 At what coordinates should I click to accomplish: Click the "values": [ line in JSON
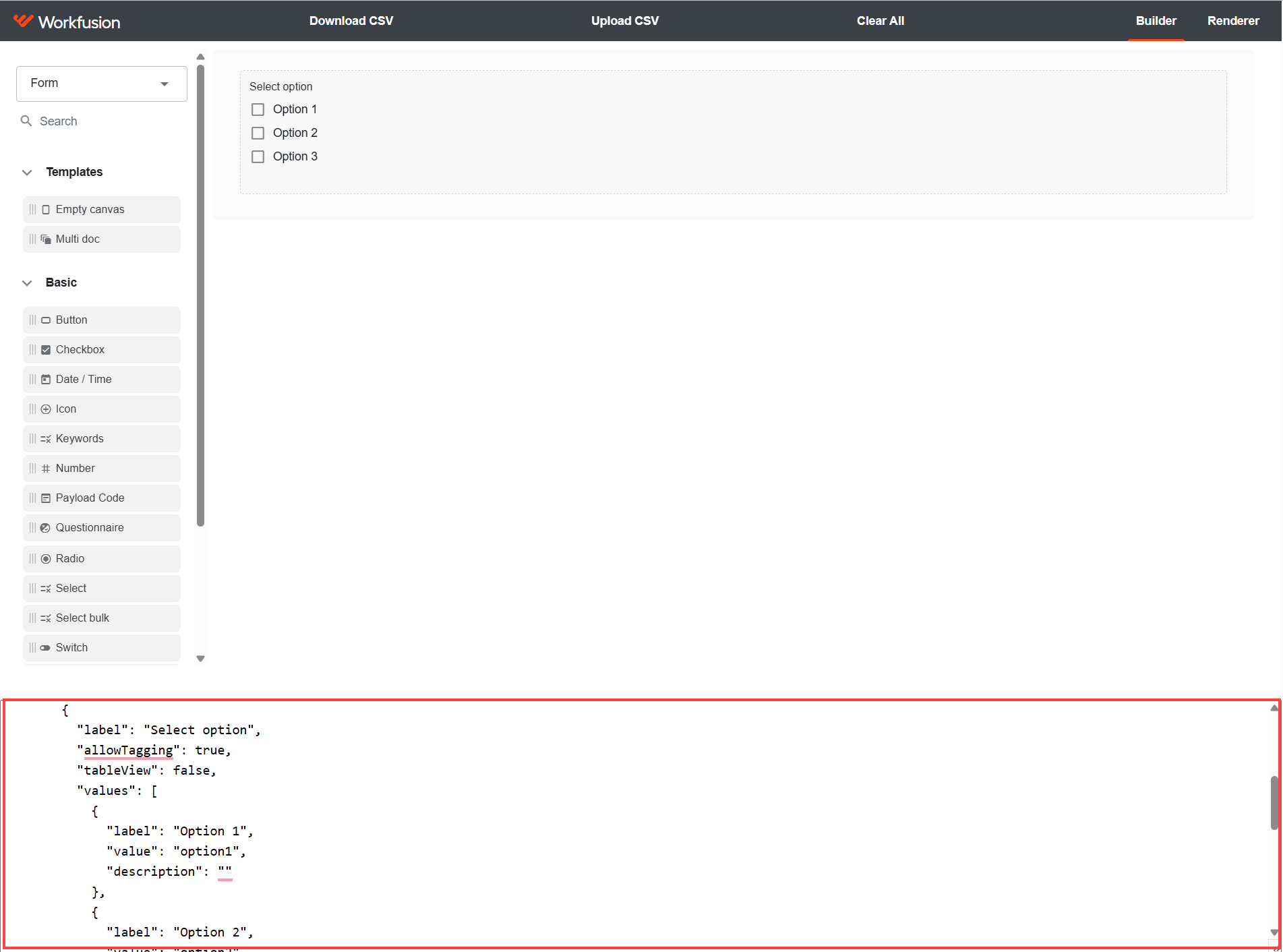117,791
